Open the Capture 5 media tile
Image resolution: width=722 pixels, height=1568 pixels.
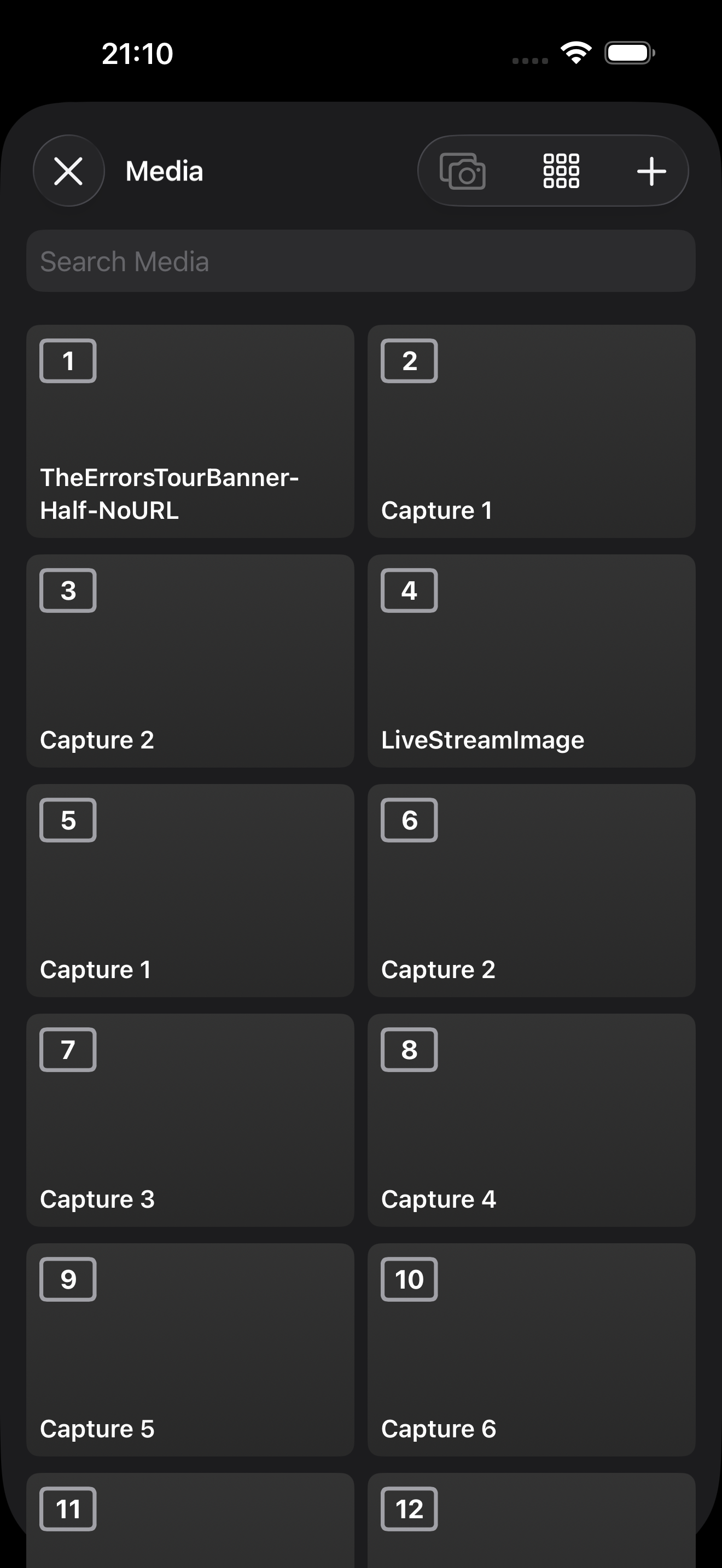[190, 1349]
